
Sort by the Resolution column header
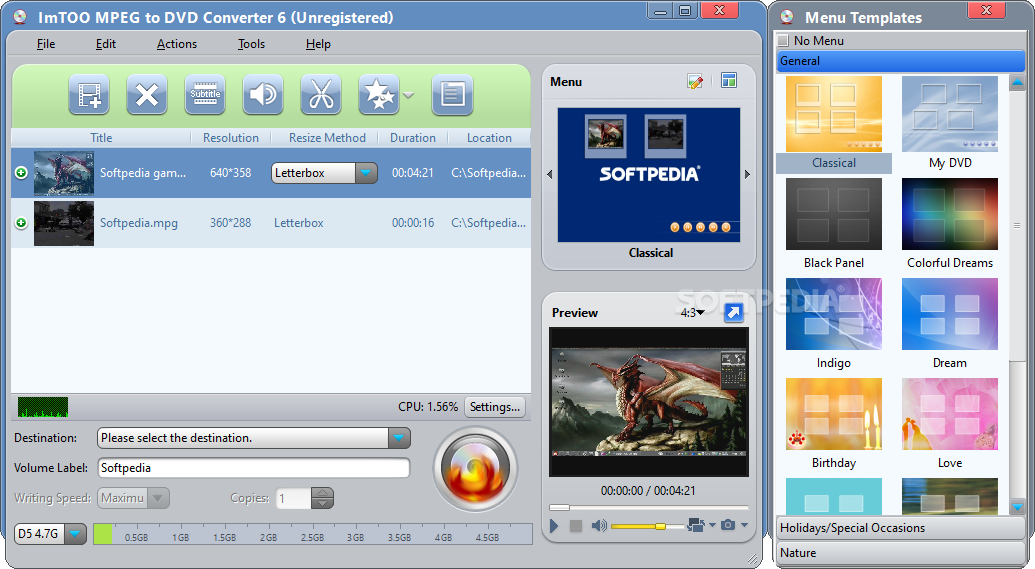230,137
